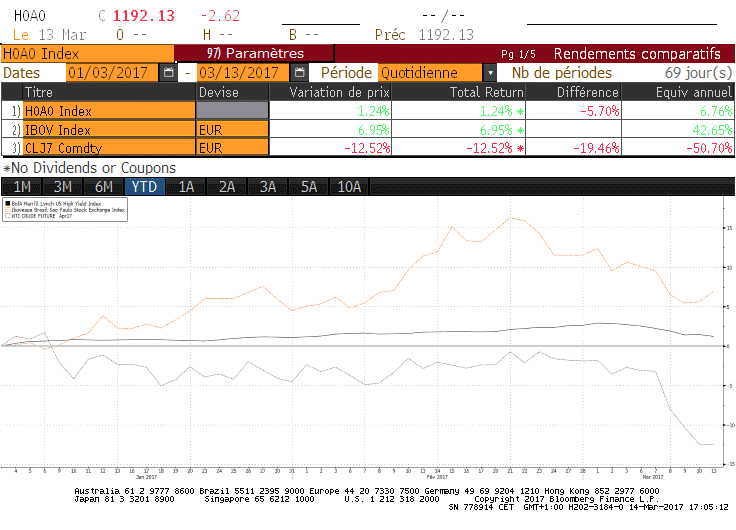
Task: Click the 42.65% Equiv annuel value
Action: pos(712,130)
